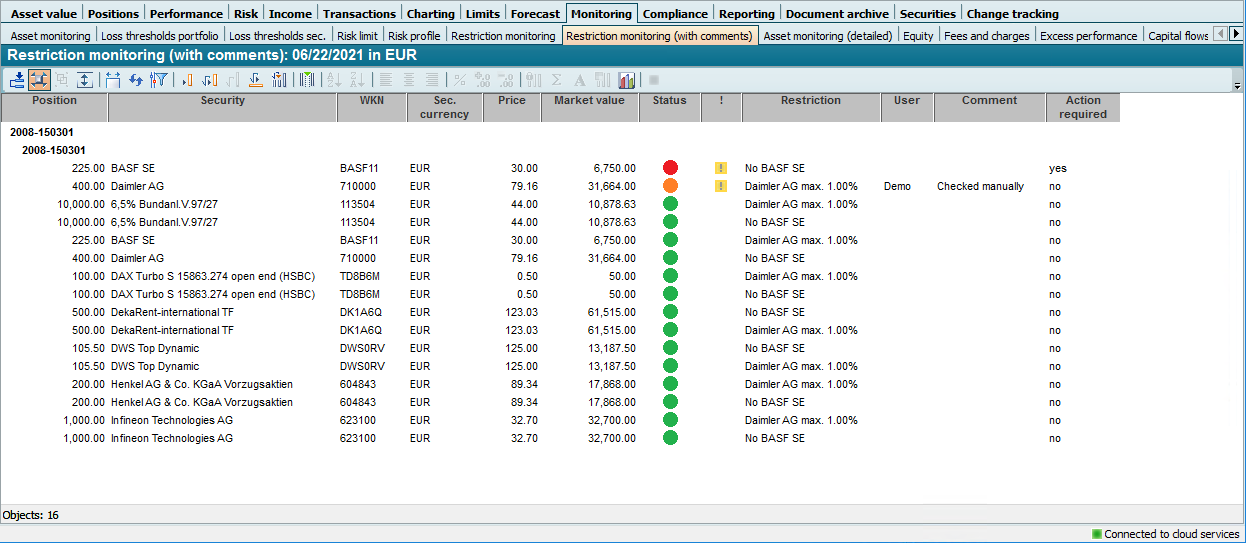Select the 'Checked manually' comment cell
Screen dimensions: 1246x543
[x=980, y=186]
